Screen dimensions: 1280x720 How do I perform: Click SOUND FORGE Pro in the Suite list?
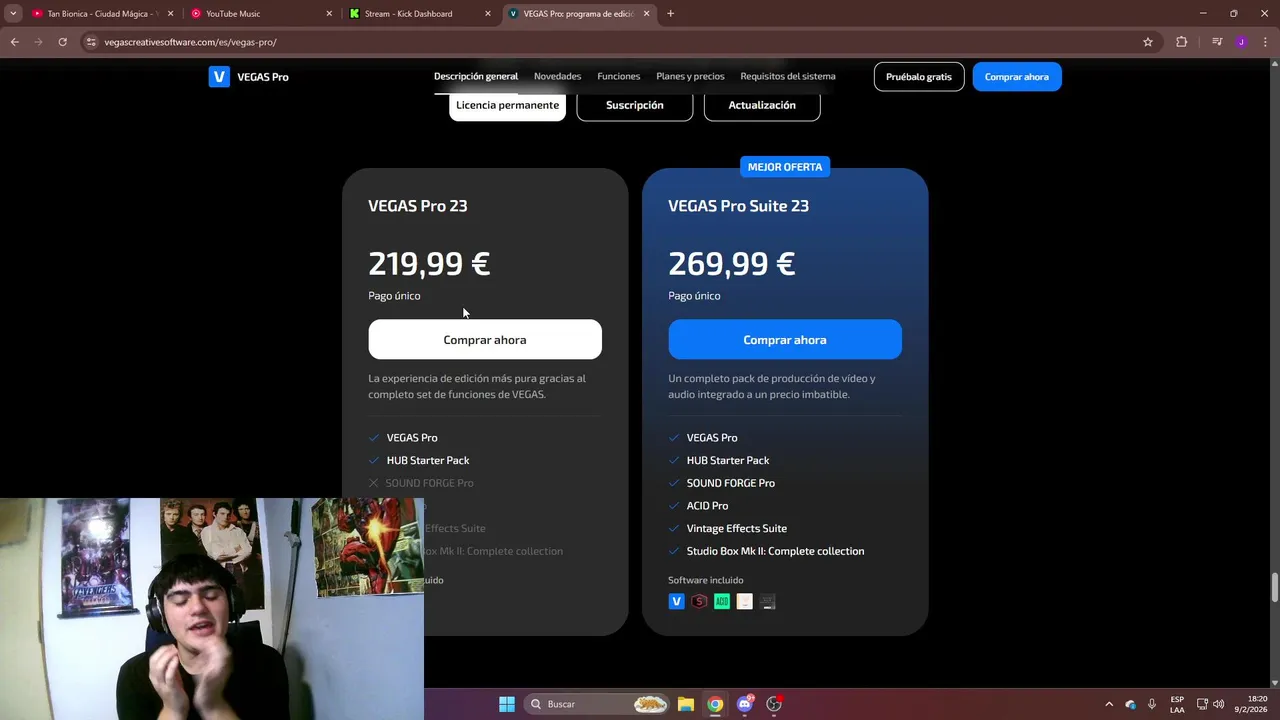click(x=731, y=483)
